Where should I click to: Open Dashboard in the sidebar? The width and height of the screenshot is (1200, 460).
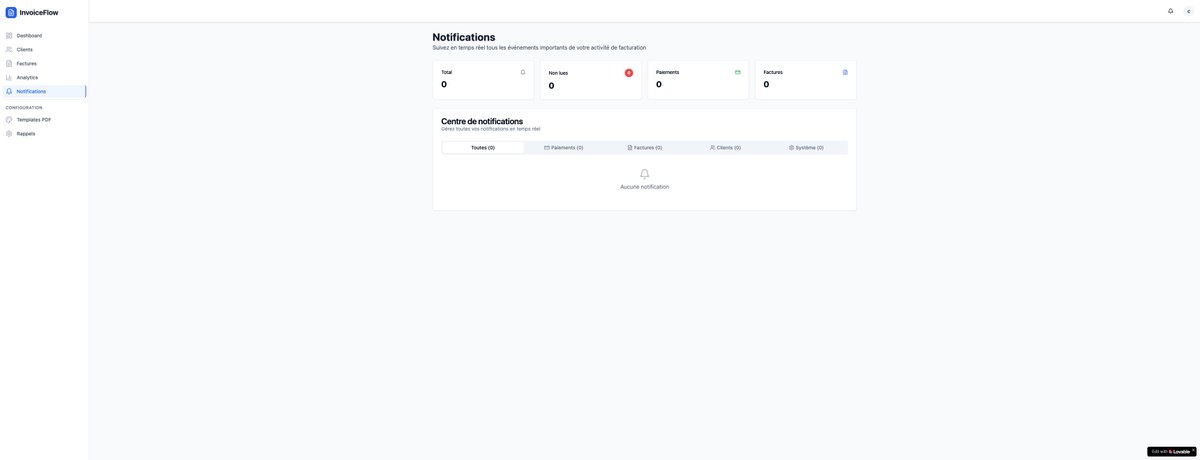click(x=44, y=35)
